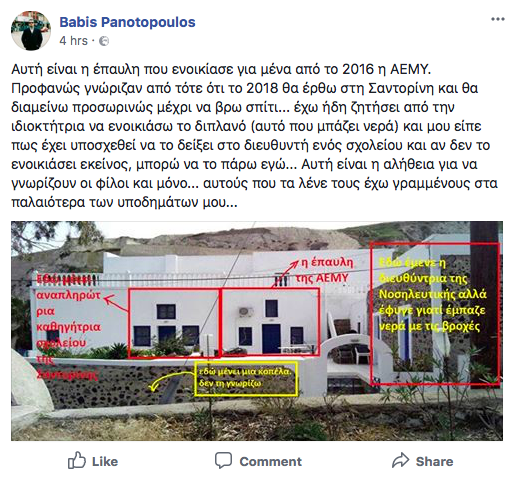Click red text "η έπαυλη της ΑΕΜΥ" in photo
This screenshot has width=514, height=480.
pos(324,270)
